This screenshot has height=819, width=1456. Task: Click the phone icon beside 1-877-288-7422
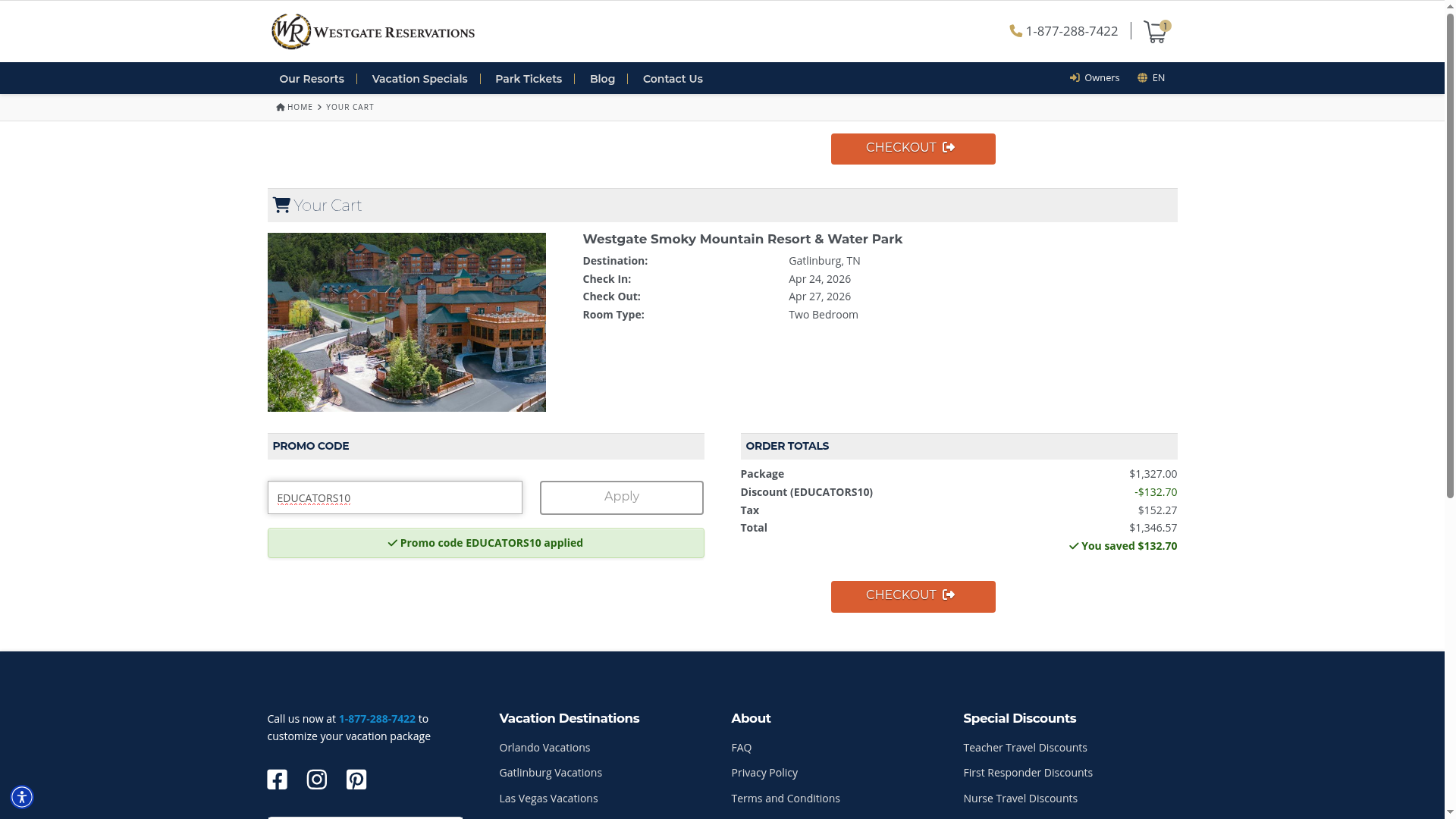[x=1015, y=31]
